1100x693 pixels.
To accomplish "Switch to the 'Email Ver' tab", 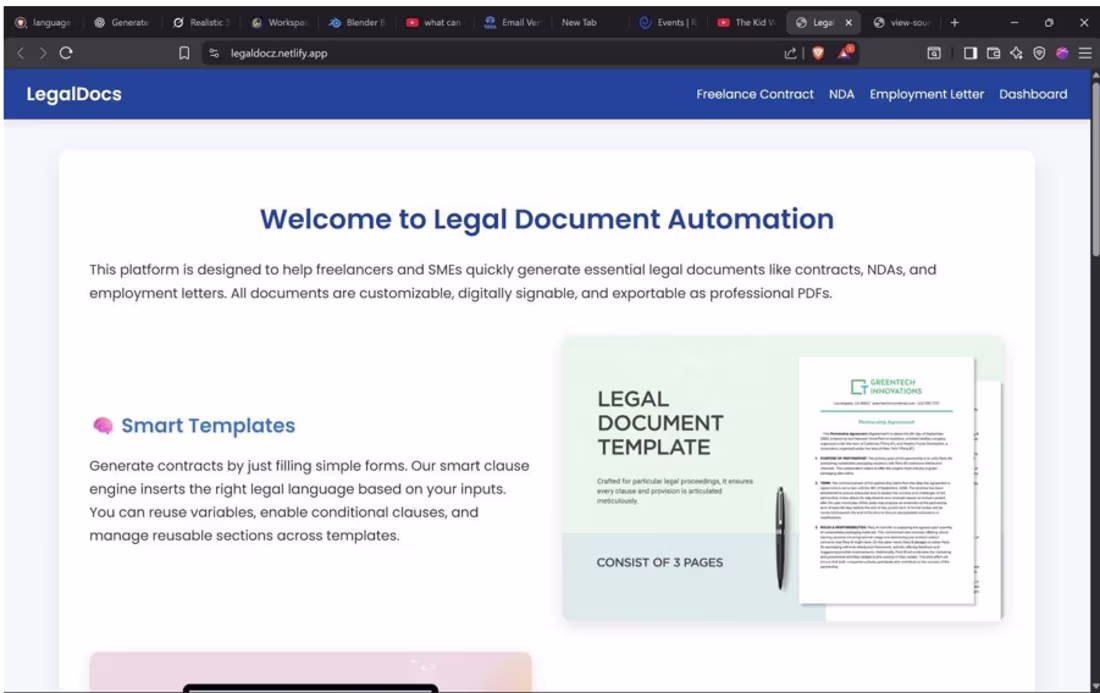I will [x=514, y=22].
